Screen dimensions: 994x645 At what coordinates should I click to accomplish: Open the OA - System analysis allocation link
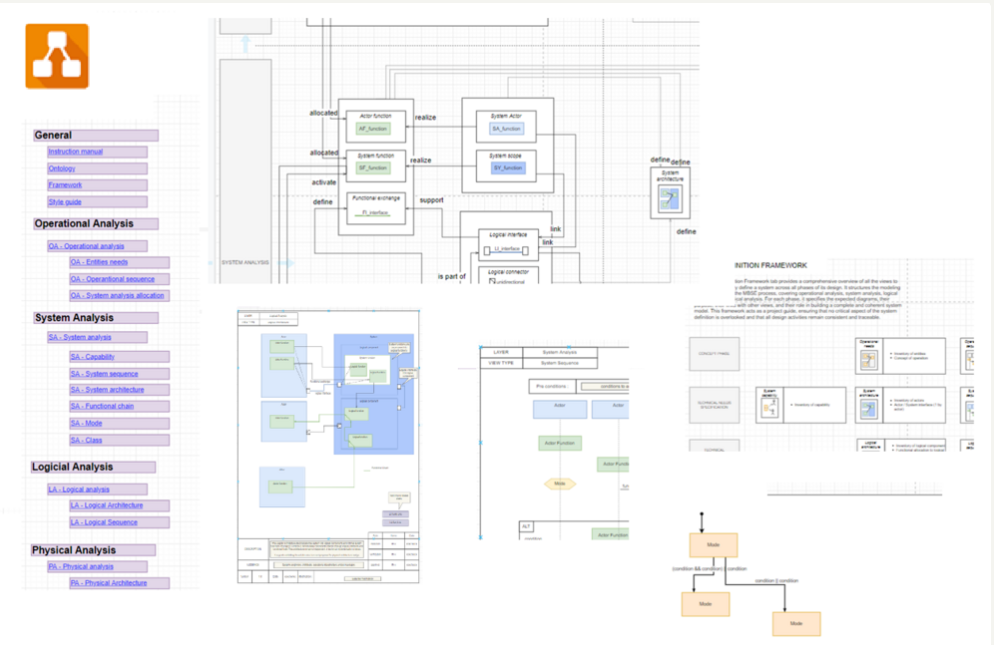click(117, 296)
